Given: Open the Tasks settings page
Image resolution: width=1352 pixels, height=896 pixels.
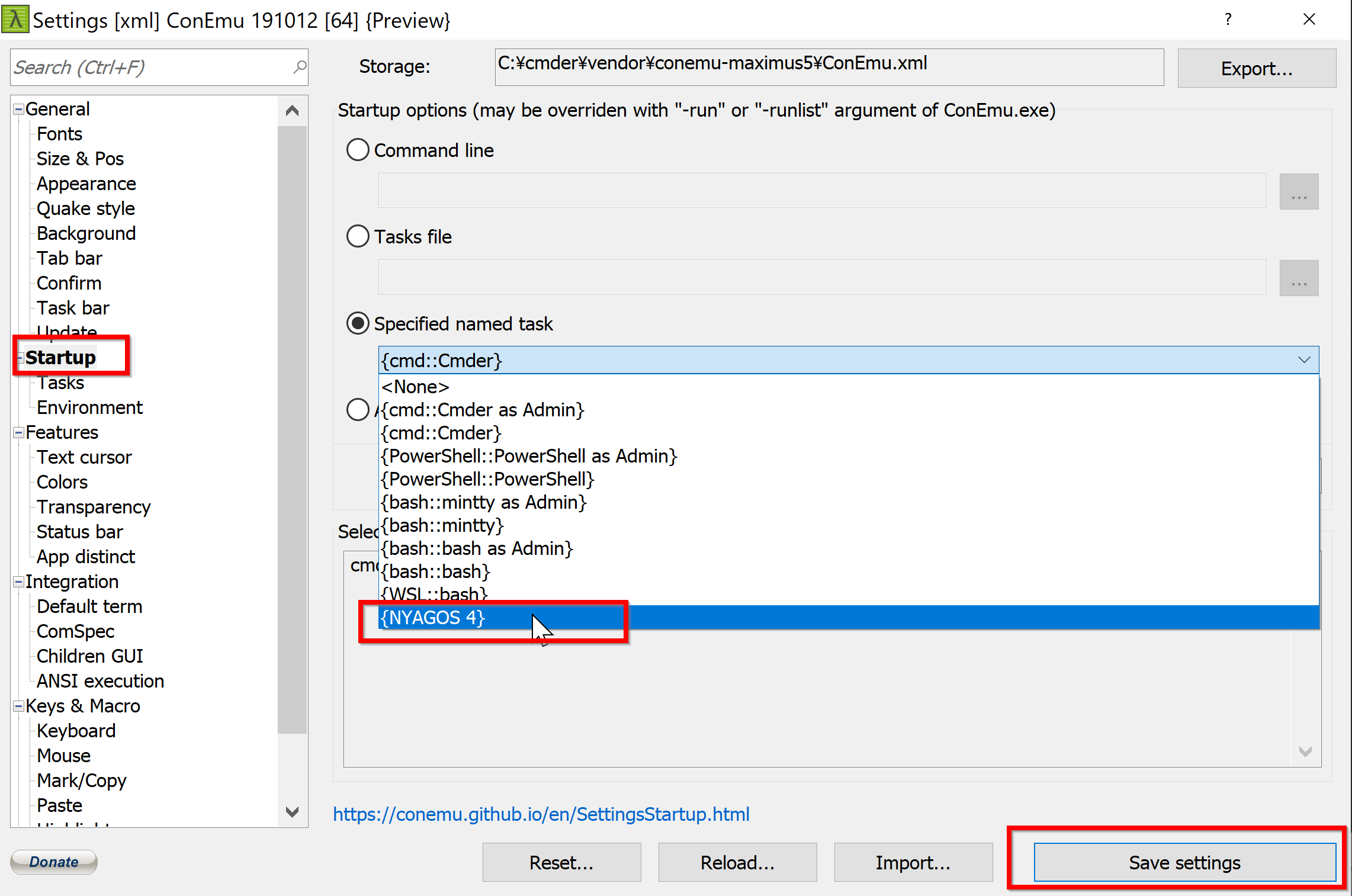Looking at the screenshot, I should click(x=60, y=383).
